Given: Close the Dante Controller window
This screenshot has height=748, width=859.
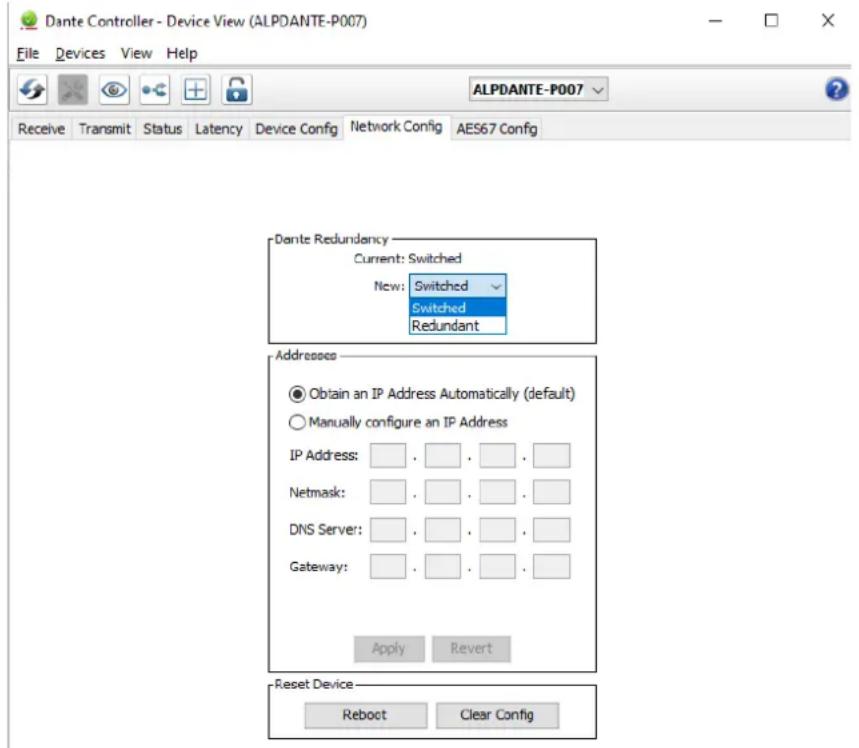Looking at the screenshot, I should click(828, 21).
